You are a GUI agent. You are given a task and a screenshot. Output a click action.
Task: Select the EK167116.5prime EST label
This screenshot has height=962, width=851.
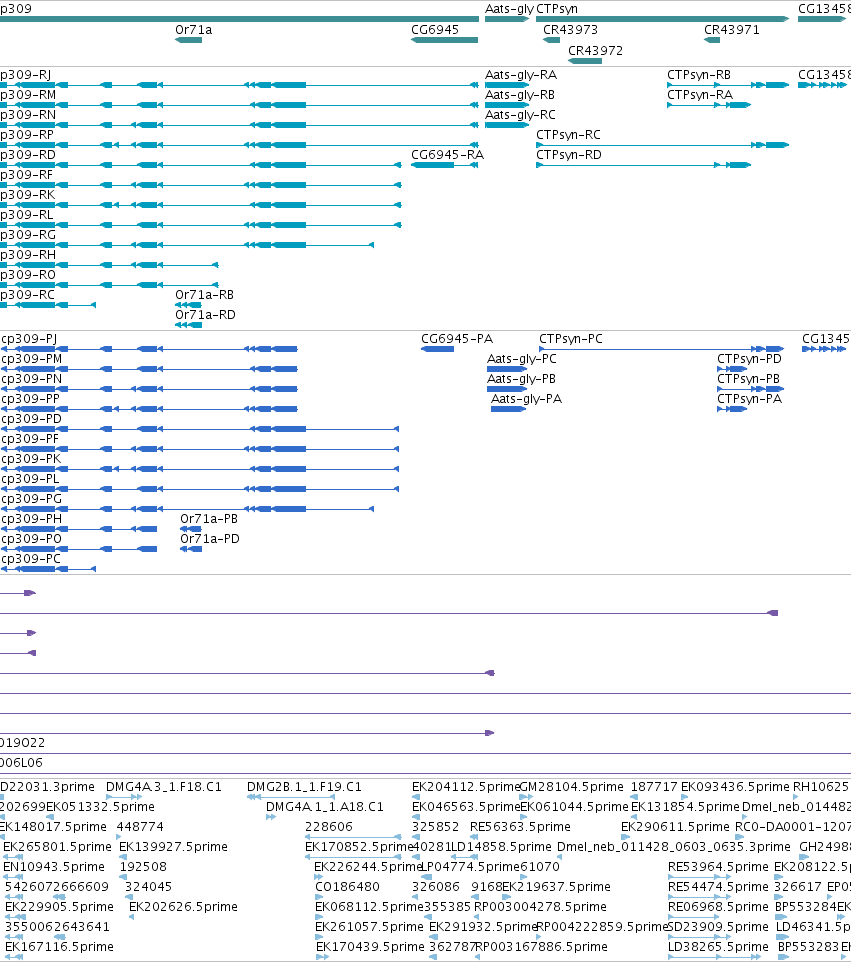(x=59, y=947)
